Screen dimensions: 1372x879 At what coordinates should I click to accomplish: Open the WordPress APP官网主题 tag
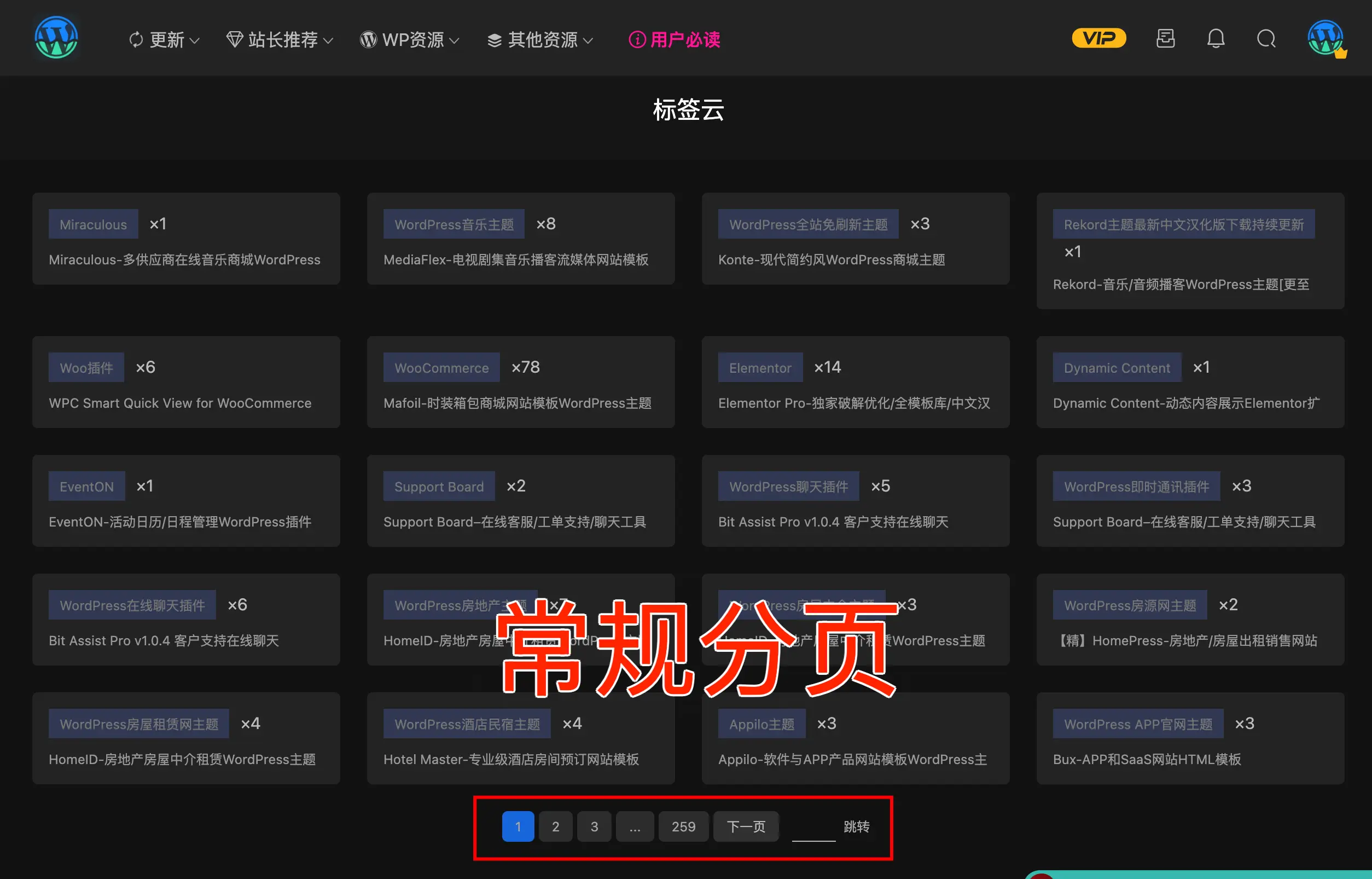pyautogui.click(x=1138, y=723)
